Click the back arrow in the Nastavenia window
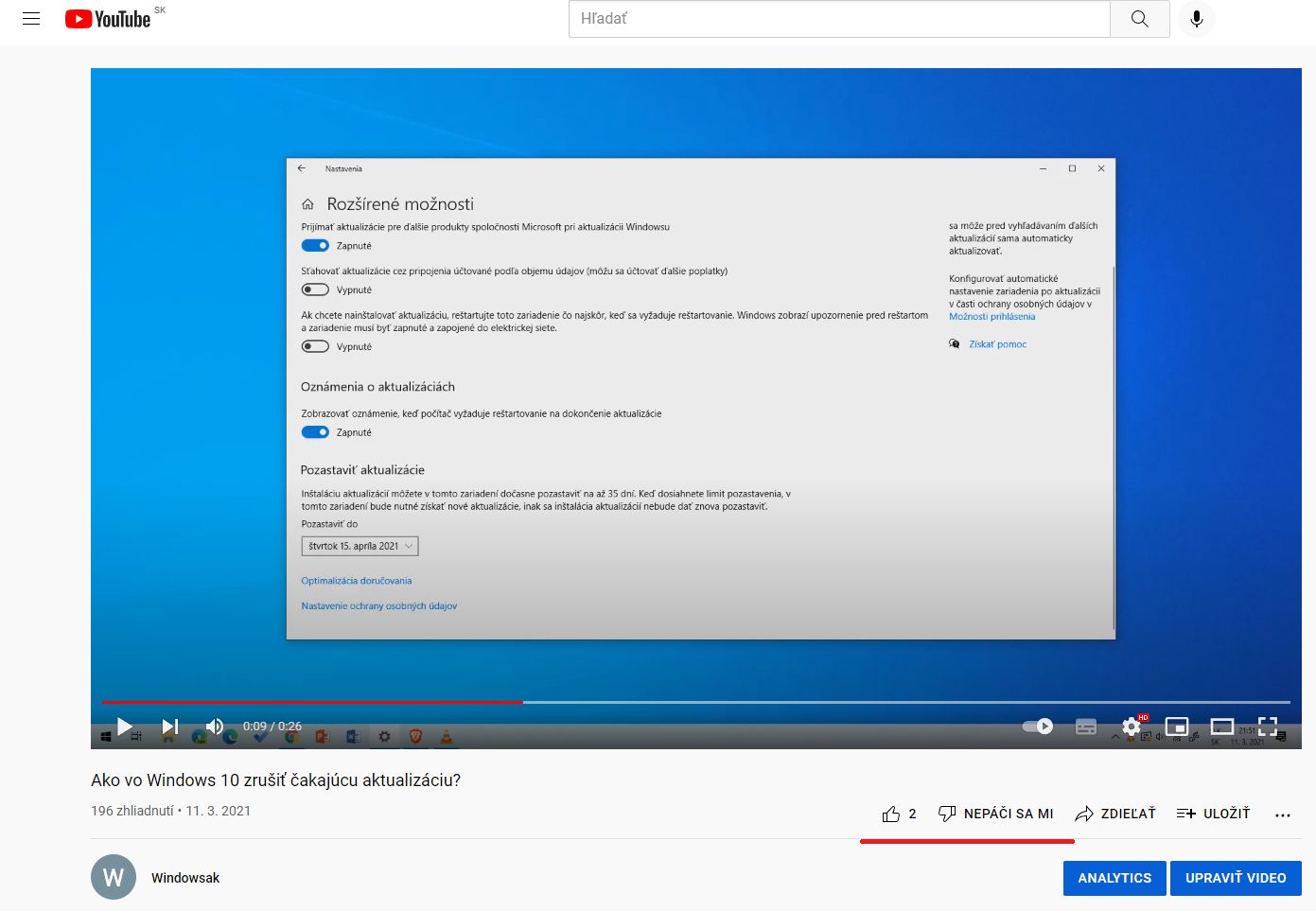This screenshot has width=1316, height=911. pyautogui.click(x=302, y=168)
